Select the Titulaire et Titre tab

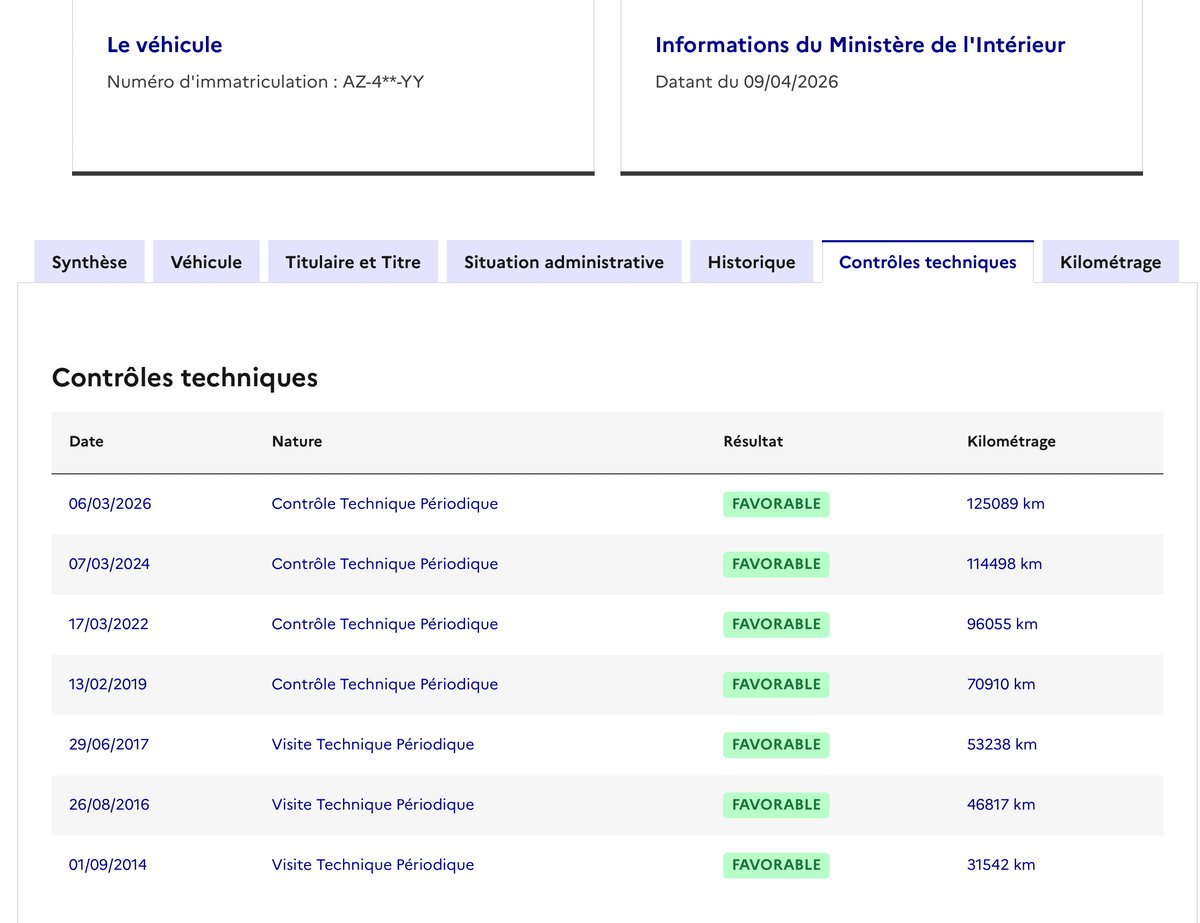coord(353,262)
